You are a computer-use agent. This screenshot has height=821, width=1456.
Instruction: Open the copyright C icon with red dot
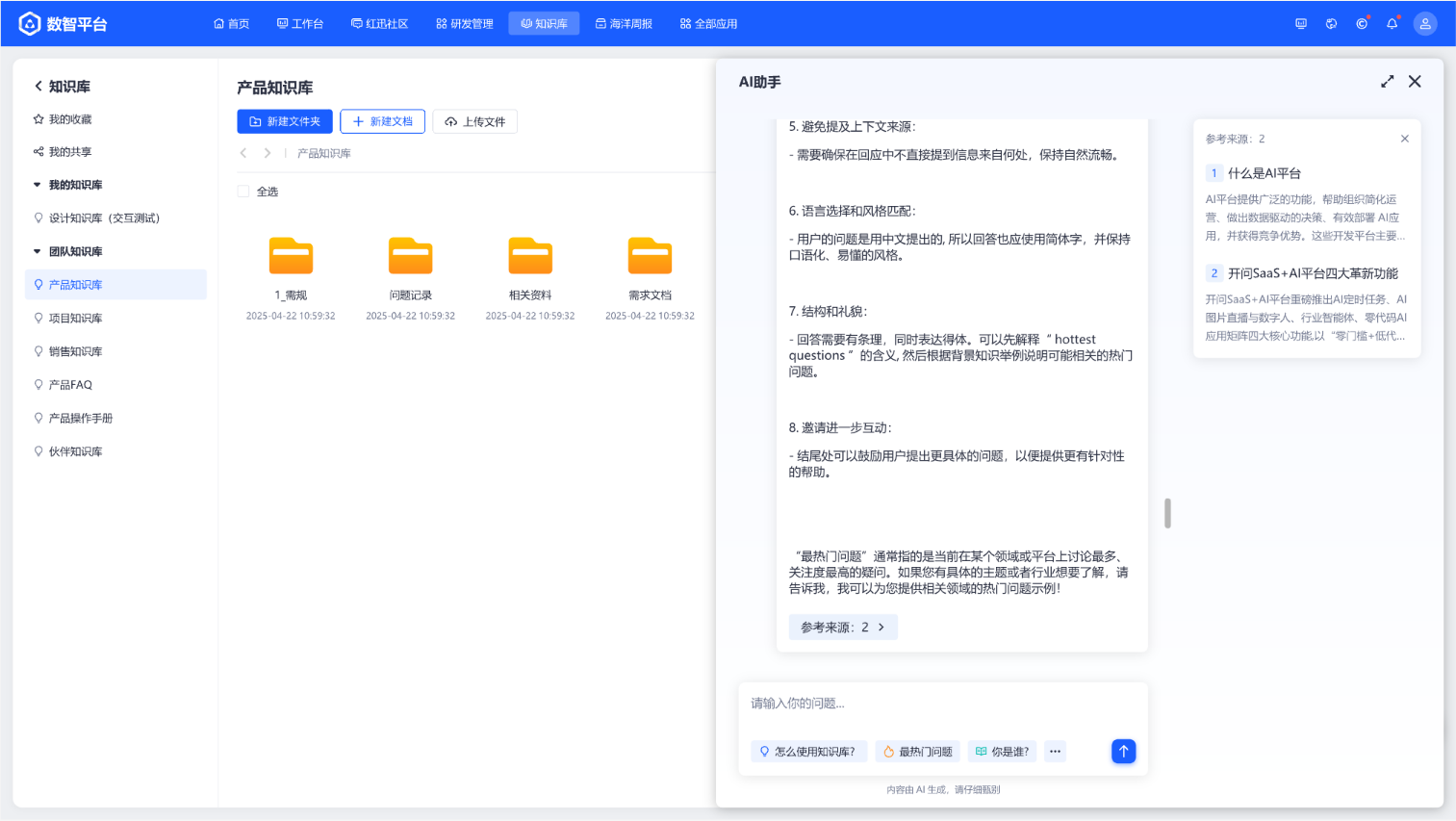1362,24
